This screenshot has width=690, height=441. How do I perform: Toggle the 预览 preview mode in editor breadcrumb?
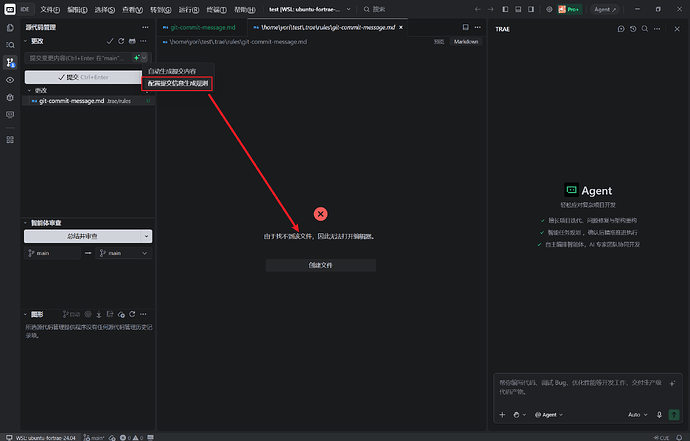(439, 42)
